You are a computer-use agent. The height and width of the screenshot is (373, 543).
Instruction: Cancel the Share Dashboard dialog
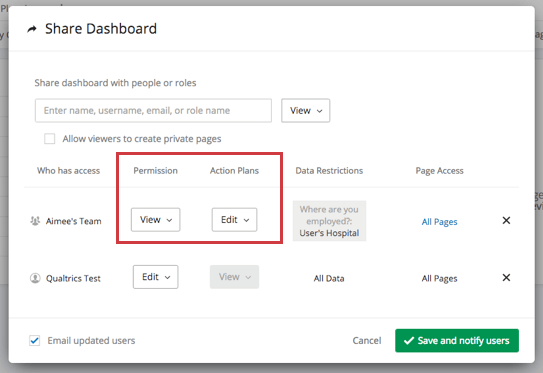click(x=367, y=340)
